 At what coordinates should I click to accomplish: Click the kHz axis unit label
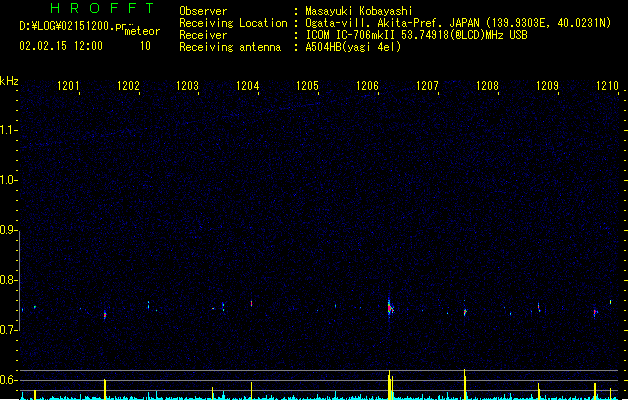[9, 81]
